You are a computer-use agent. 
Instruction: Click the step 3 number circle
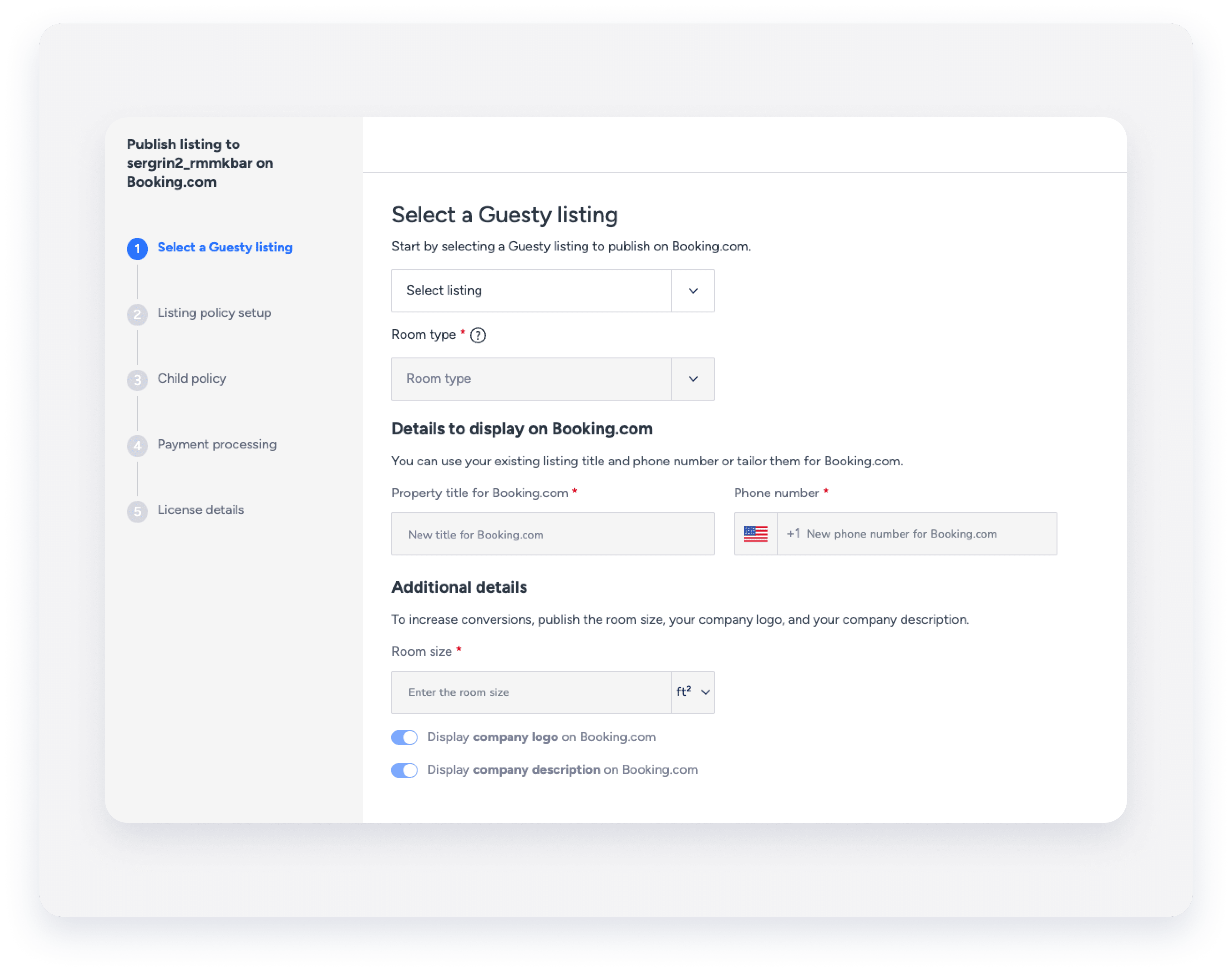click(137, 380)
